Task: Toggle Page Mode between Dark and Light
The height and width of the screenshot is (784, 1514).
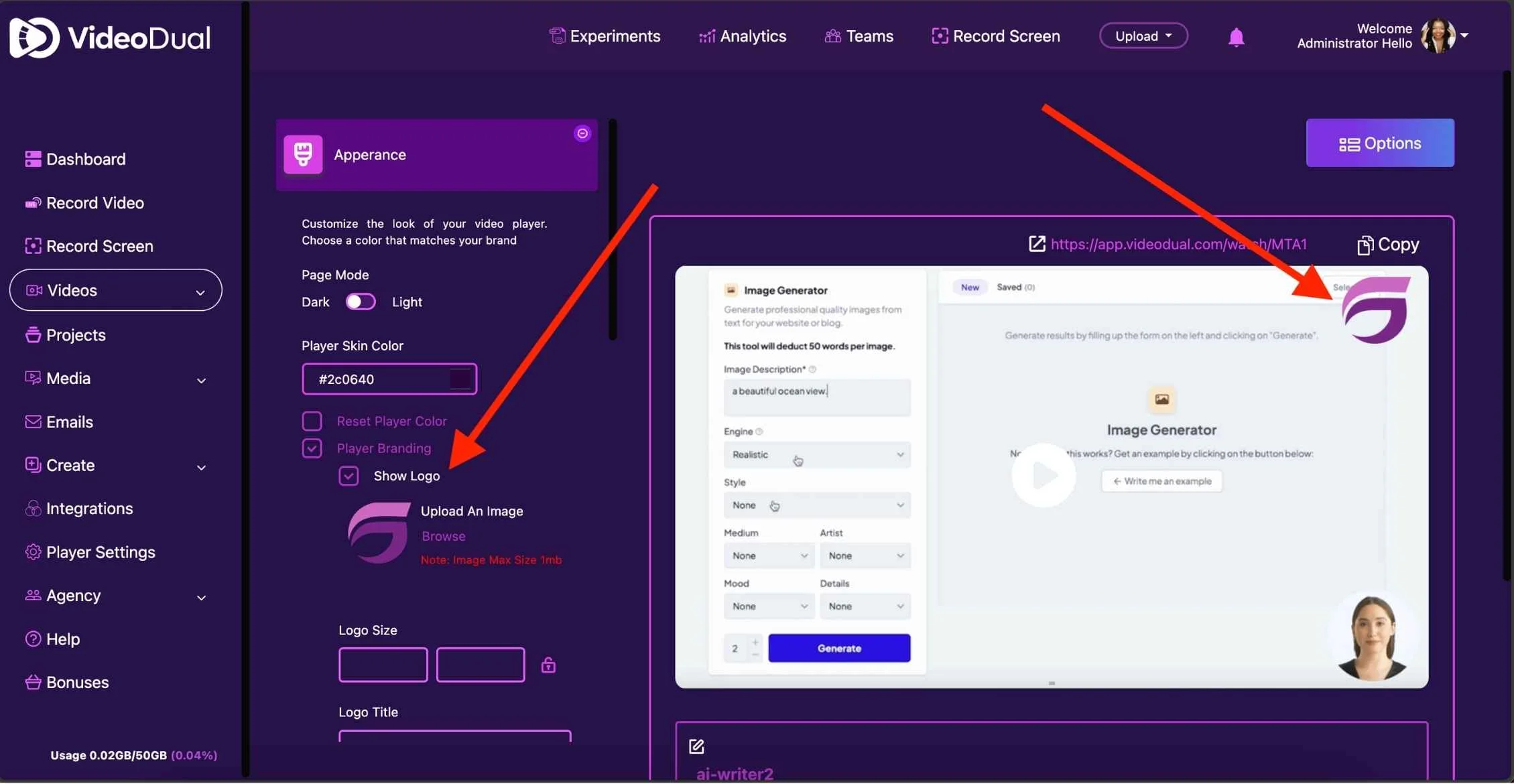Action: (360, 302)
